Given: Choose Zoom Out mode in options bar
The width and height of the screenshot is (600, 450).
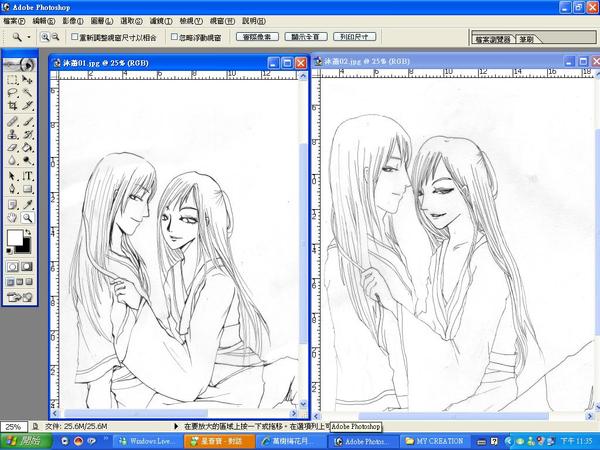Looking at the screenshot, I should click(55, 37).
